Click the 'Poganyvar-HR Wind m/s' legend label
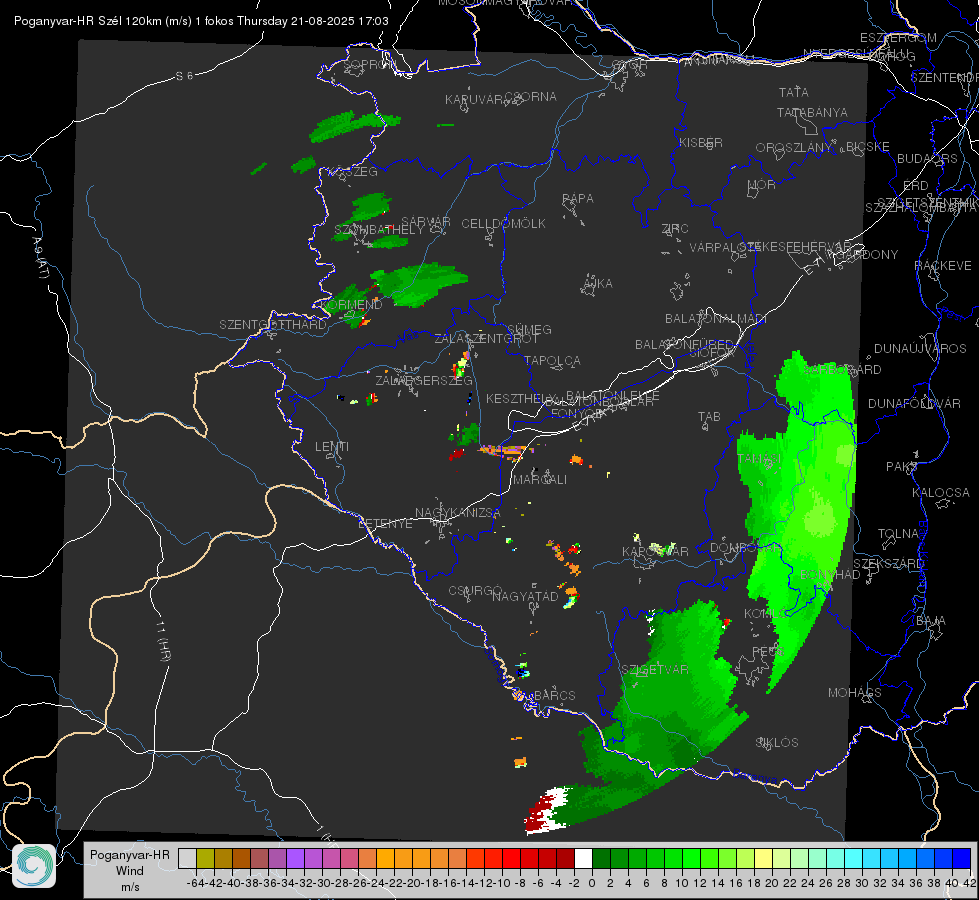This screenshot has height=900, width=979. tap(130, 871)
